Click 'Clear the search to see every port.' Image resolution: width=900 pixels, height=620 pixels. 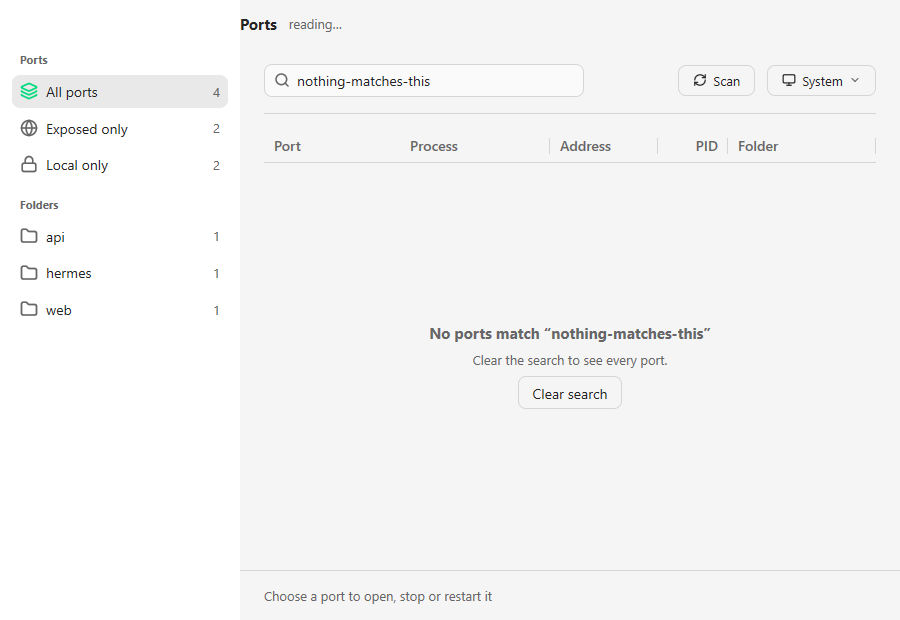570,361
